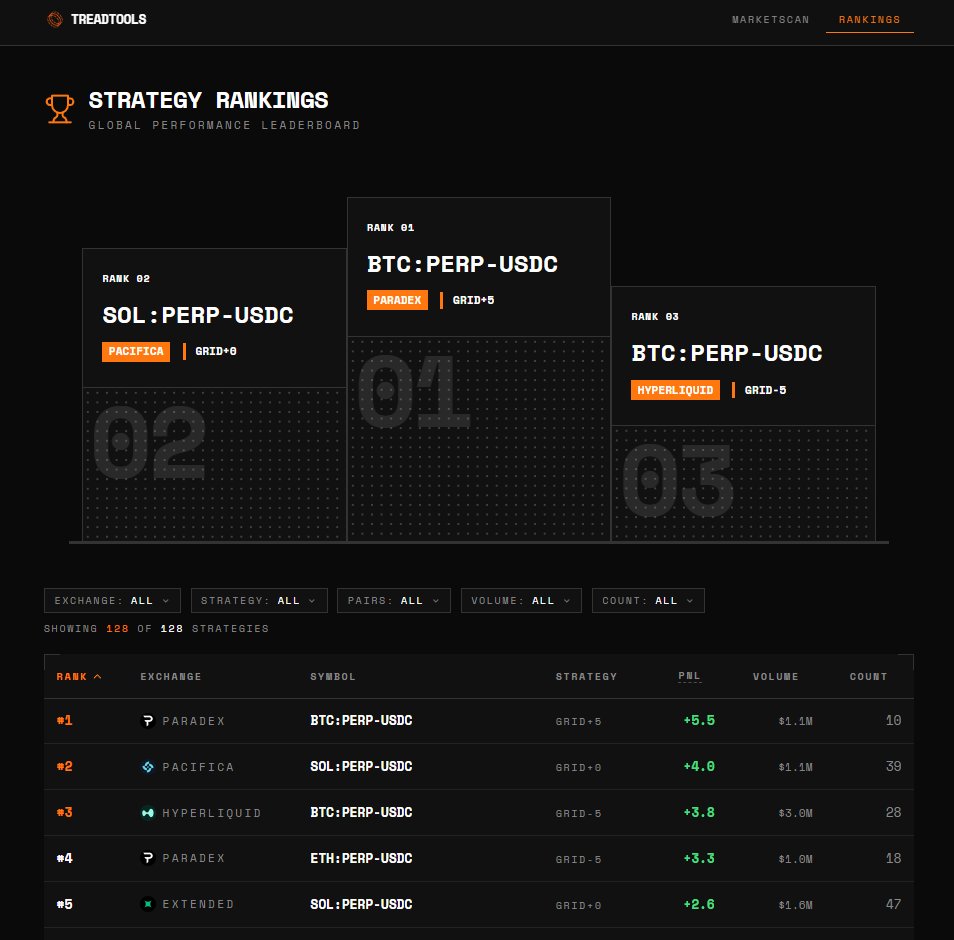This screenshot has width=954, height=940.
Task: Click the orange PARADEX badge on podium
Action: click(397, 300)
